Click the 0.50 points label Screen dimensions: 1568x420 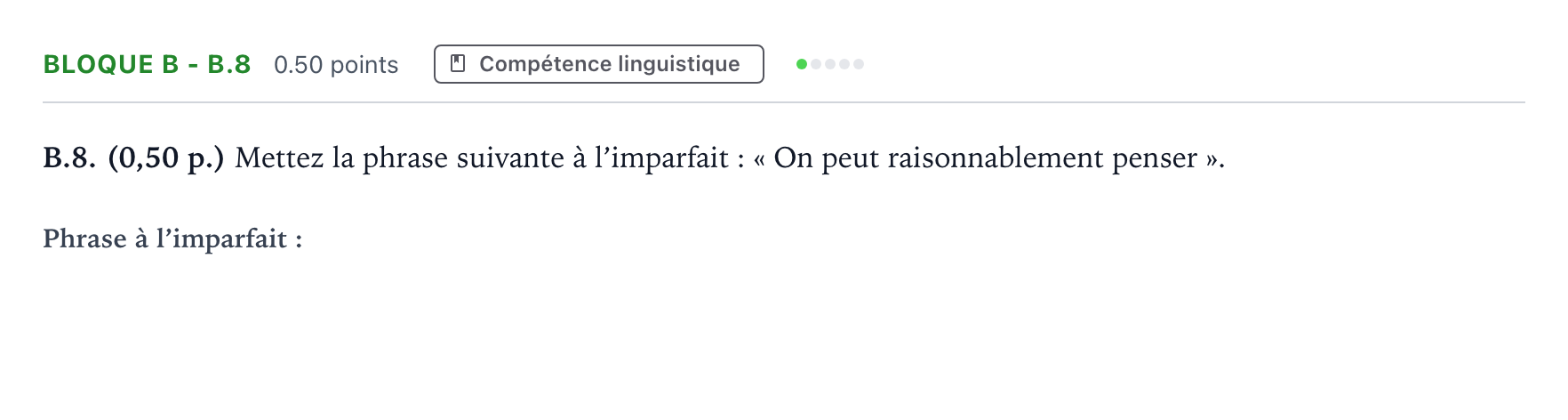(x=336, y=65)
